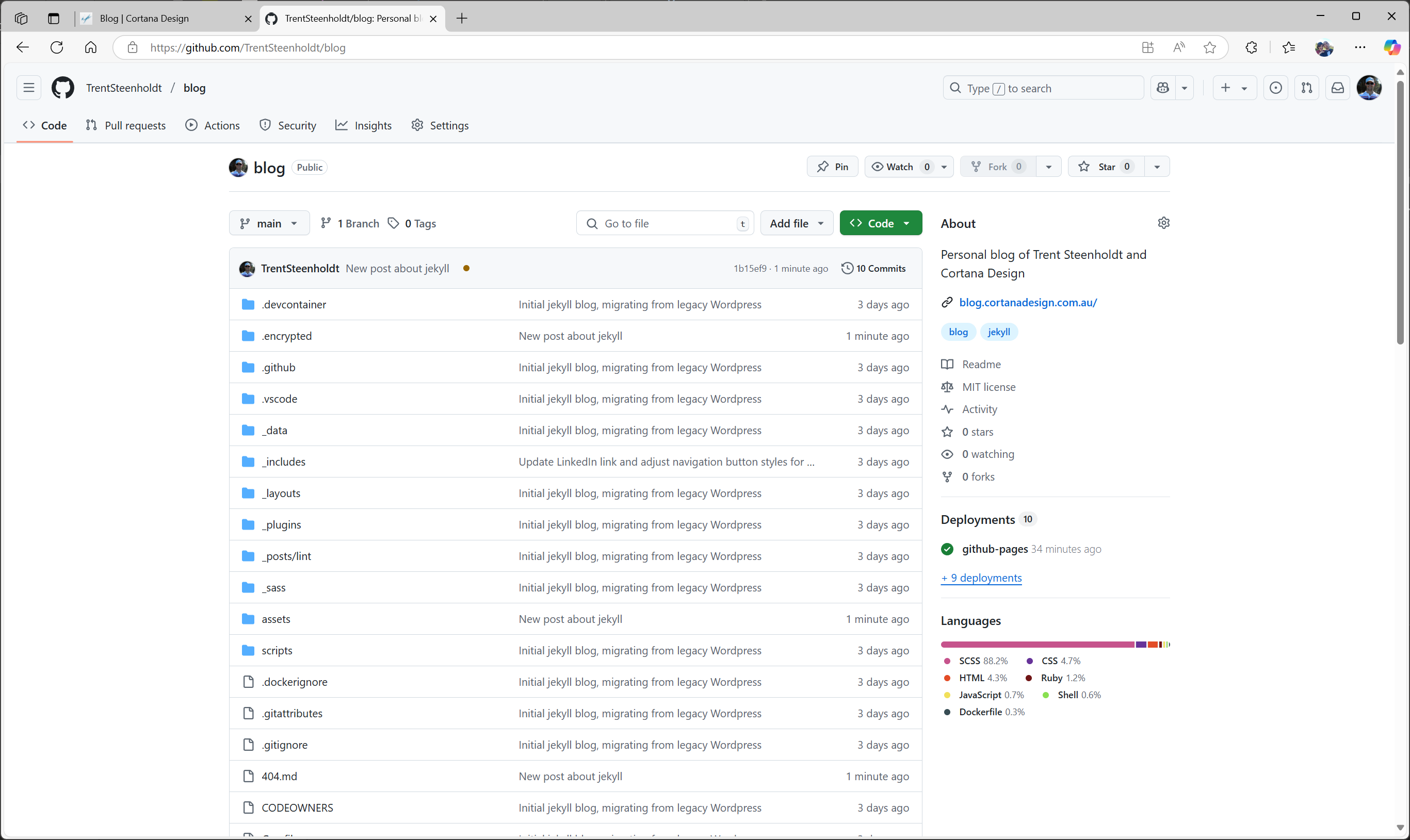Add page to favorites star icon
The height and width of the screenshot is (840, 1410).
(1209, 47)
